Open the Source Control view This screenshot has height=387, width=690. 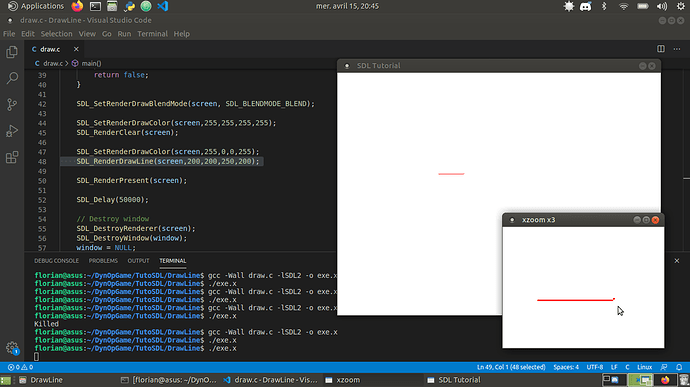pyautogui.click(x=12, y=104)
